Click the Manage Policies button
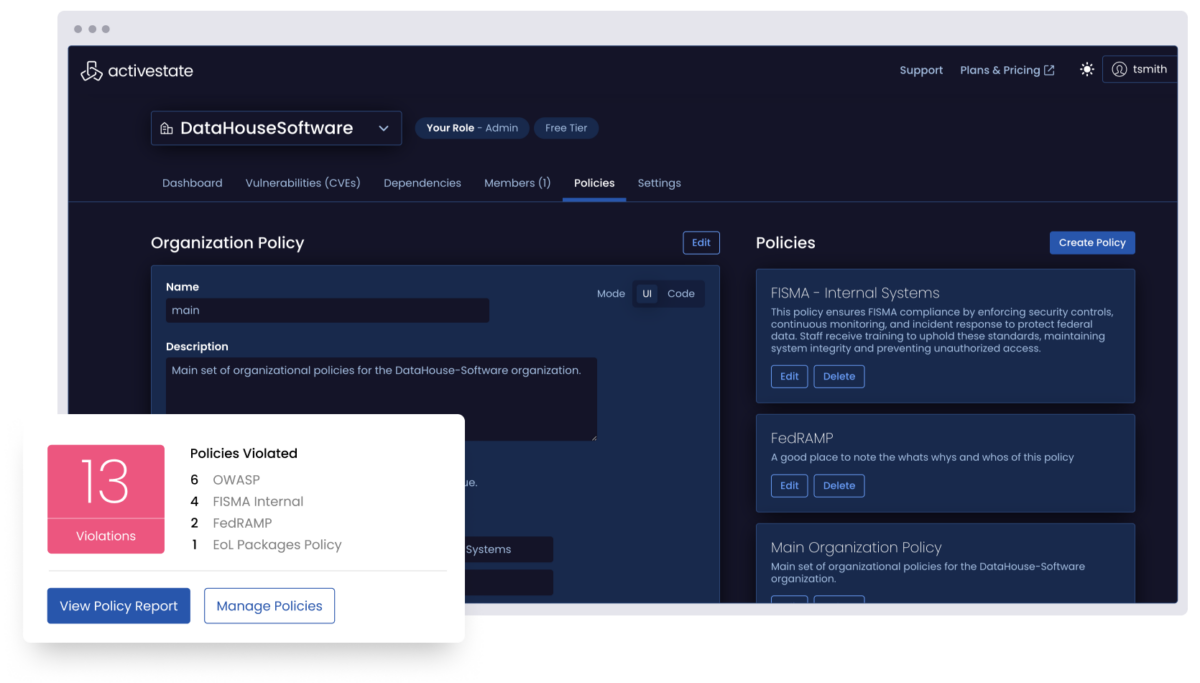Image resolution: width=1200 pixels, height=683 pixels. pos(269,606)
